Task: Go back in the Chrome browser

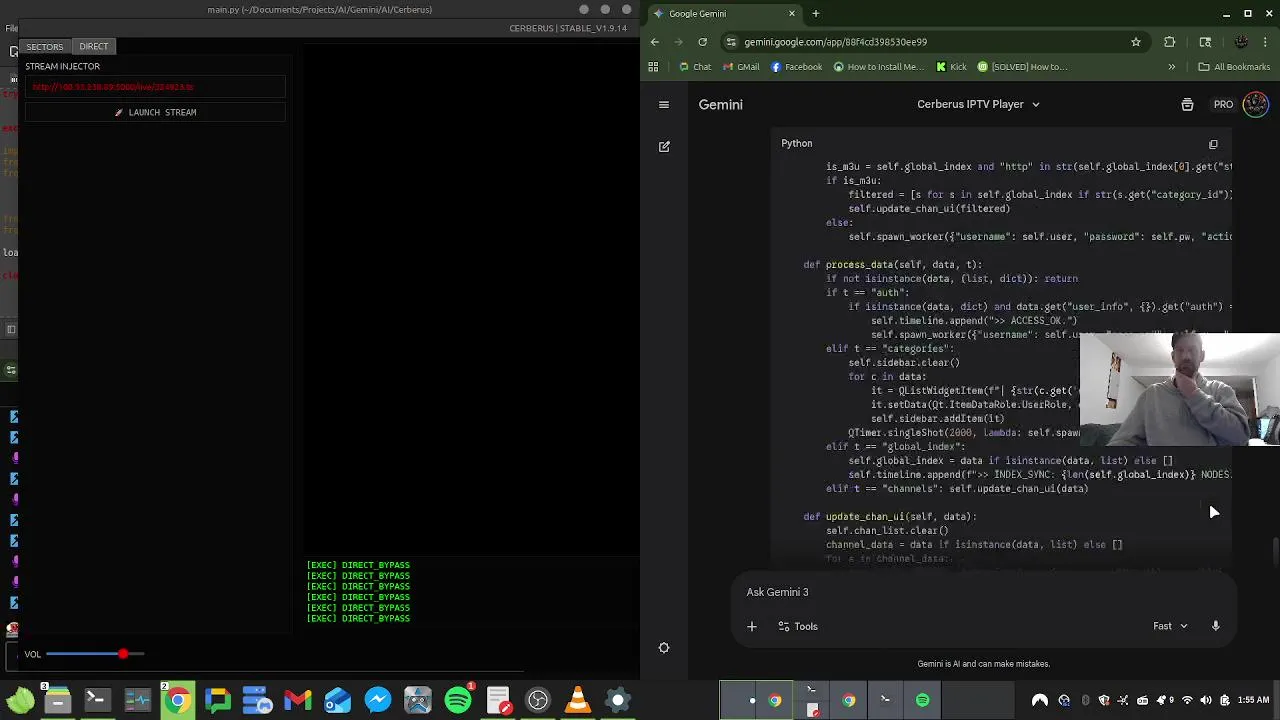Action: click(655, 42)
